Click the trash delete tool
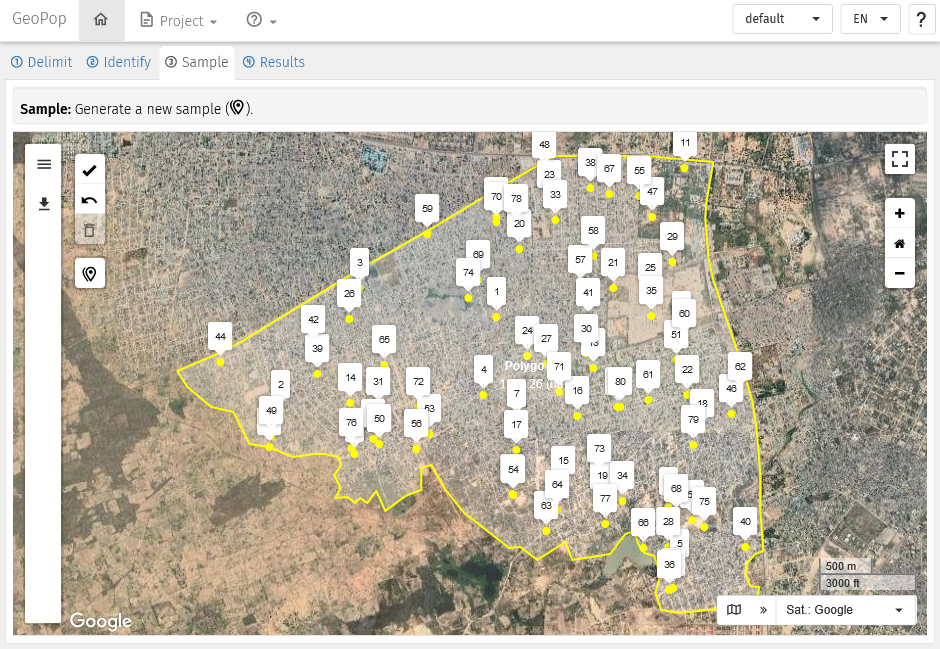 (90, 231)
